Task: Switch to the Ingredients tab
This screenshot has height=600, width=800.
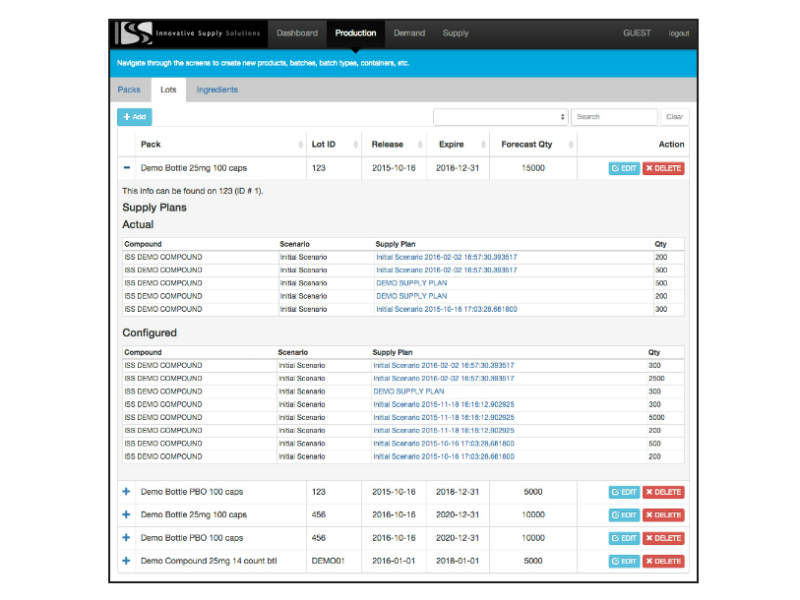Action: (217, 90)
